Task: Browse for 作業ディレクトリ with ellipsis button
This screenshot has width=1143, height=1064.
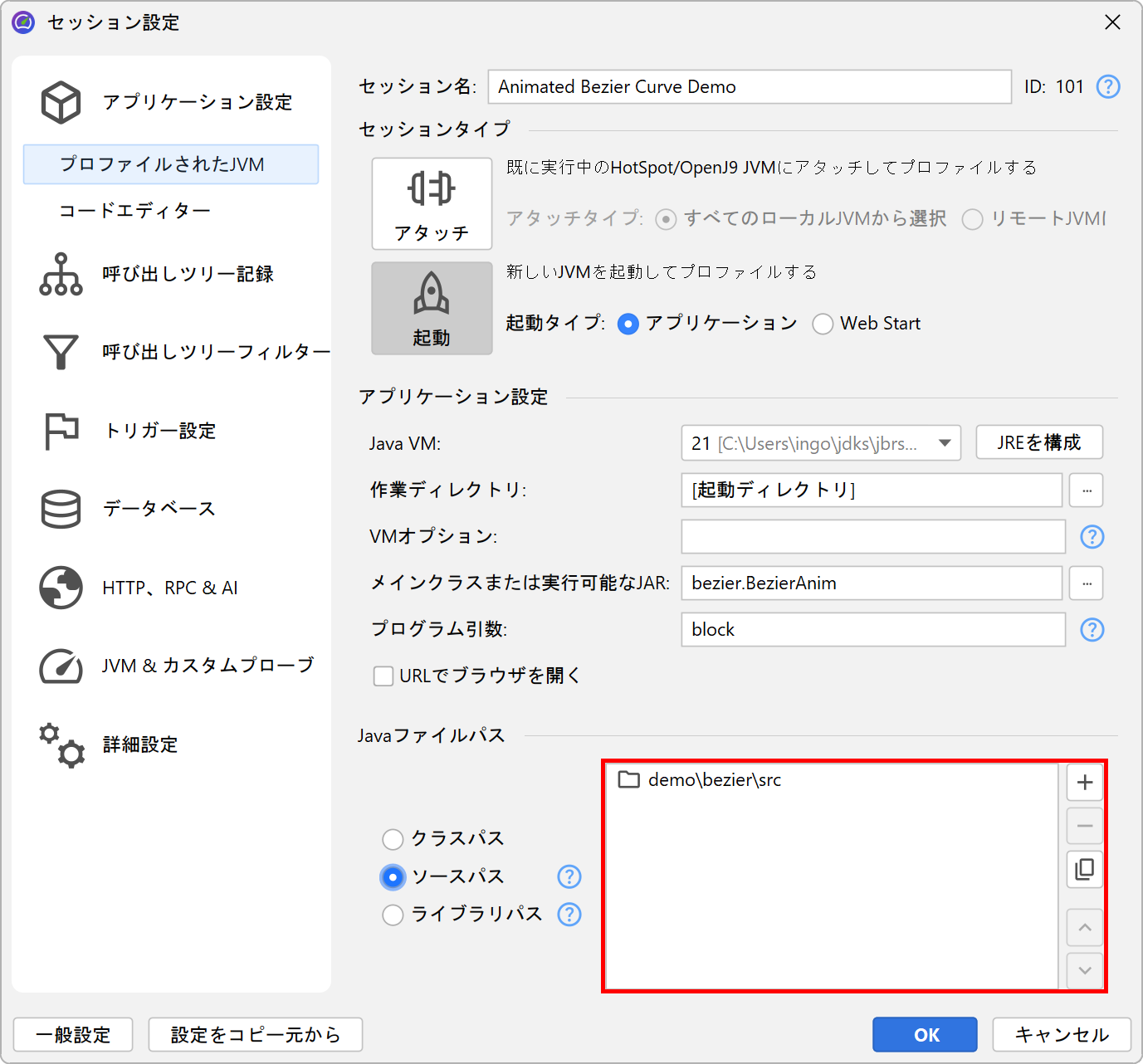Action: (1086, 491)
